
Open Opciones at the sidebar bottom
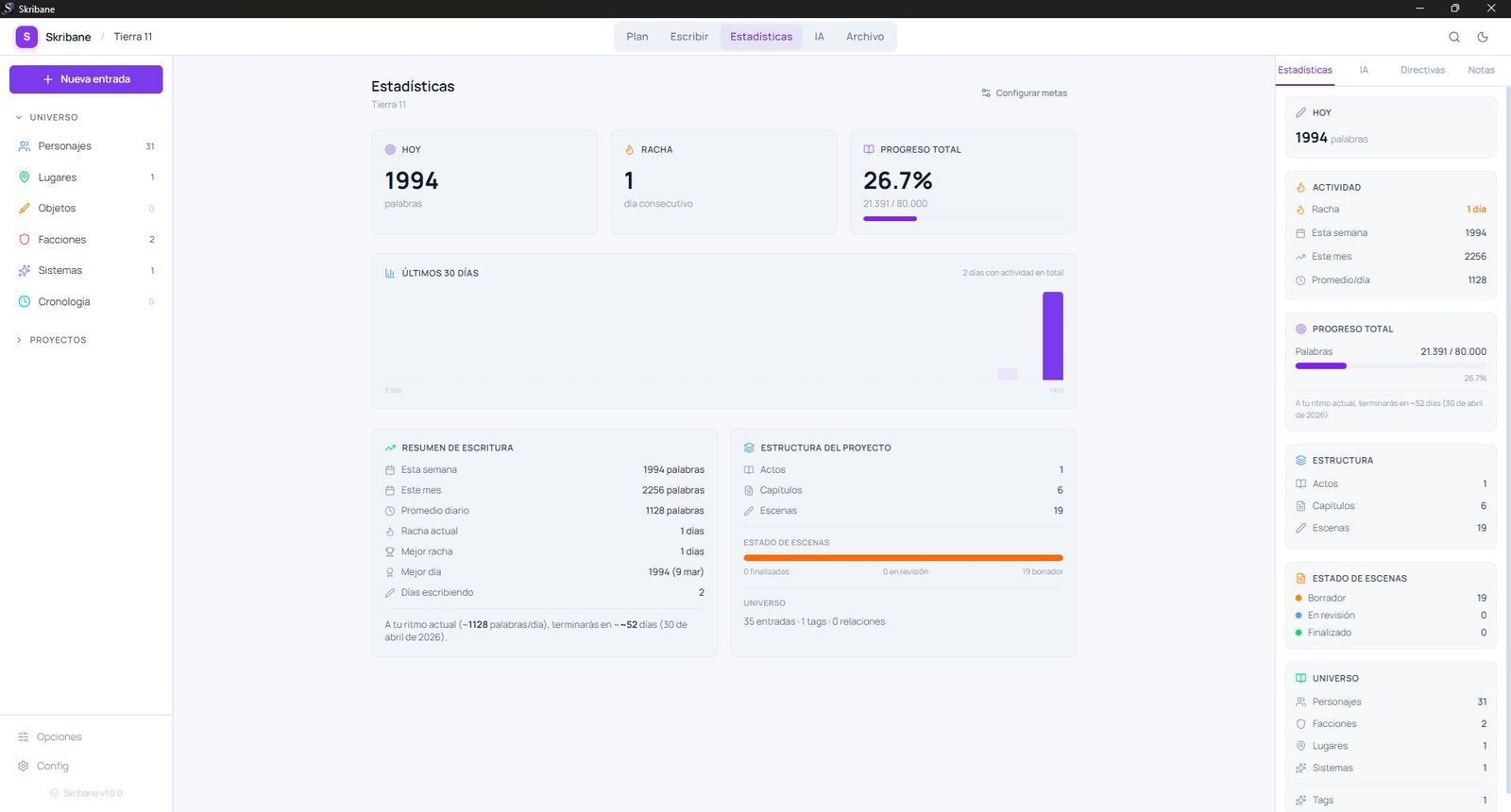(59, 737)
